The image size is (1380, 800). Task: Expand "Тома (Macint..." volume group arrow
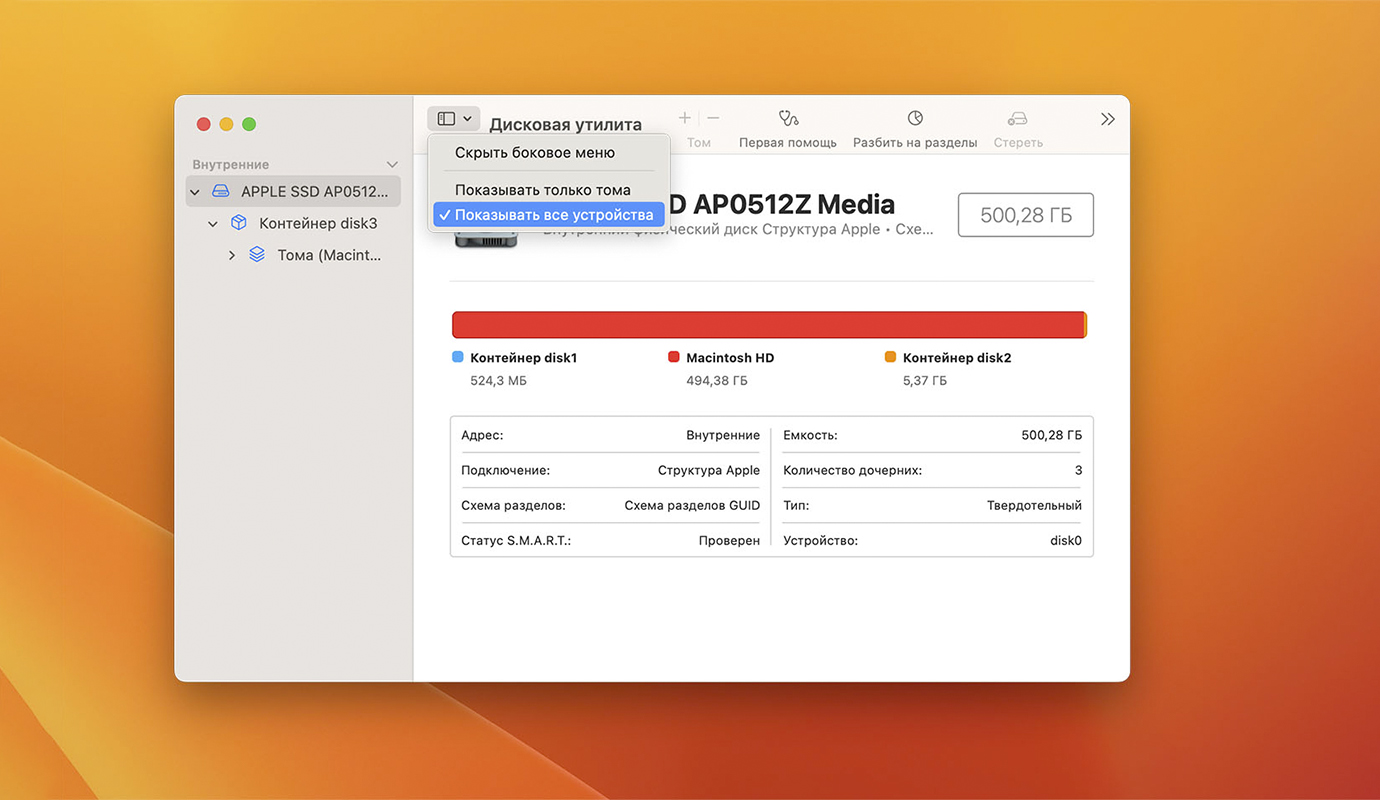click(232, 256)
